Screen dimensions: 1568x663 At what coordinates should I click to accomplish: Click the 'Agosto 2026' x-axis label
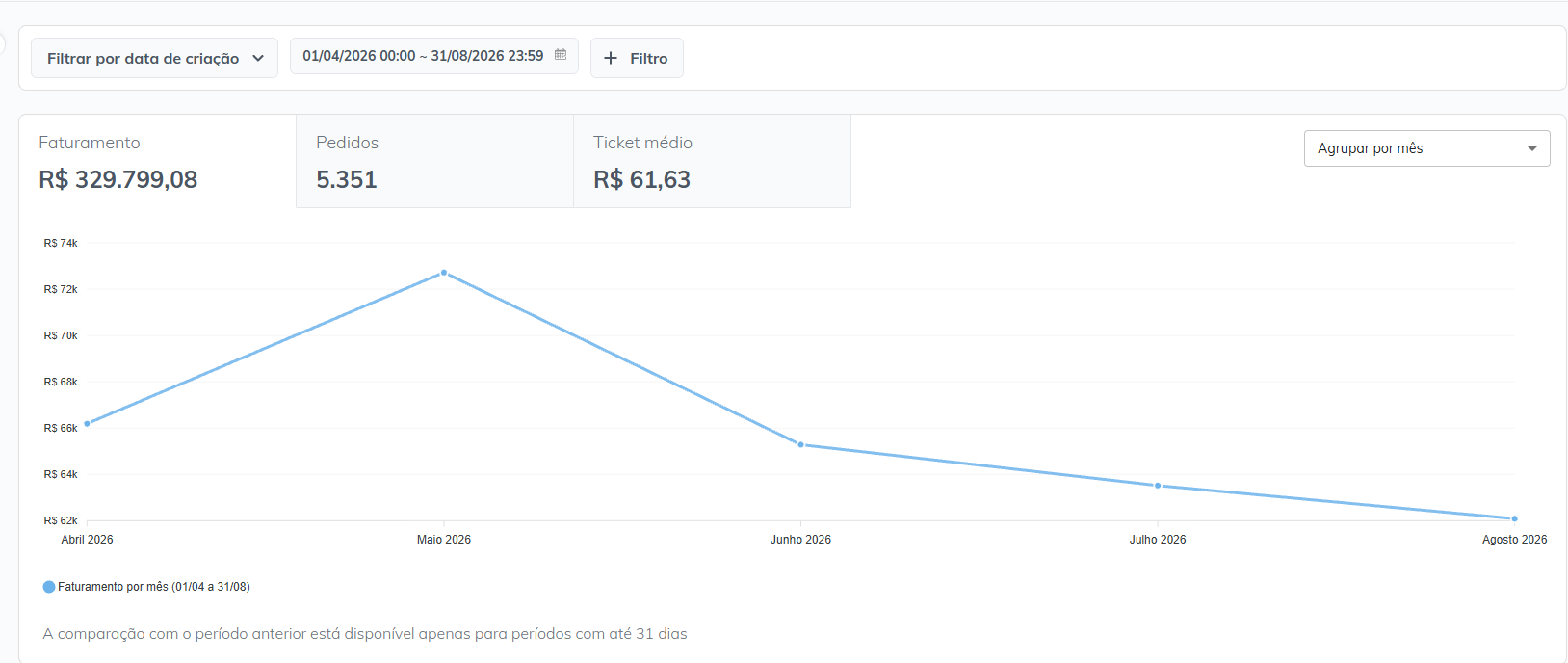click(1514, 540)
